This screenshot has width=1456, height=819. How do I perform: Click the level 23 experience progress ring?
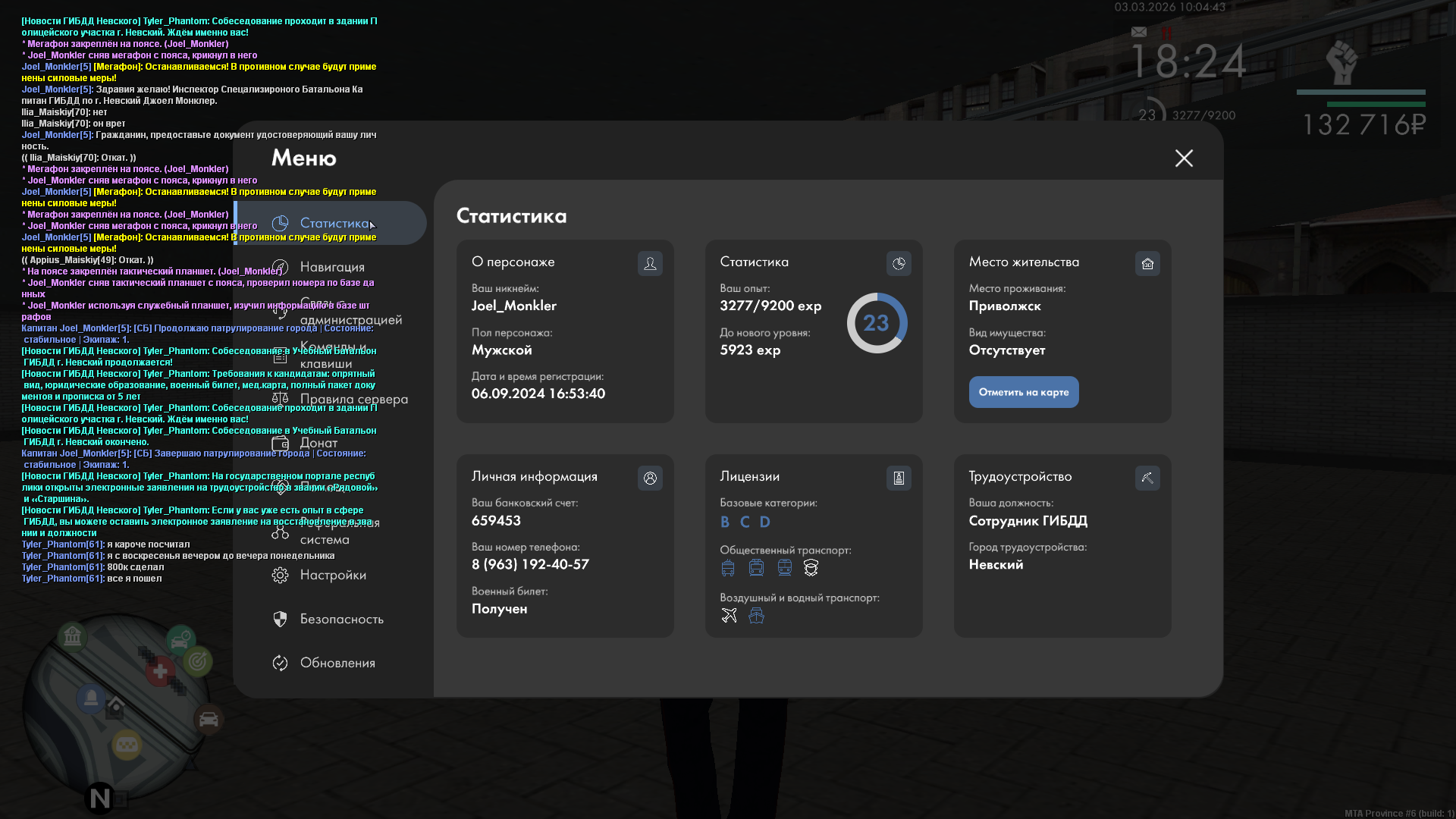pos(877,323)
